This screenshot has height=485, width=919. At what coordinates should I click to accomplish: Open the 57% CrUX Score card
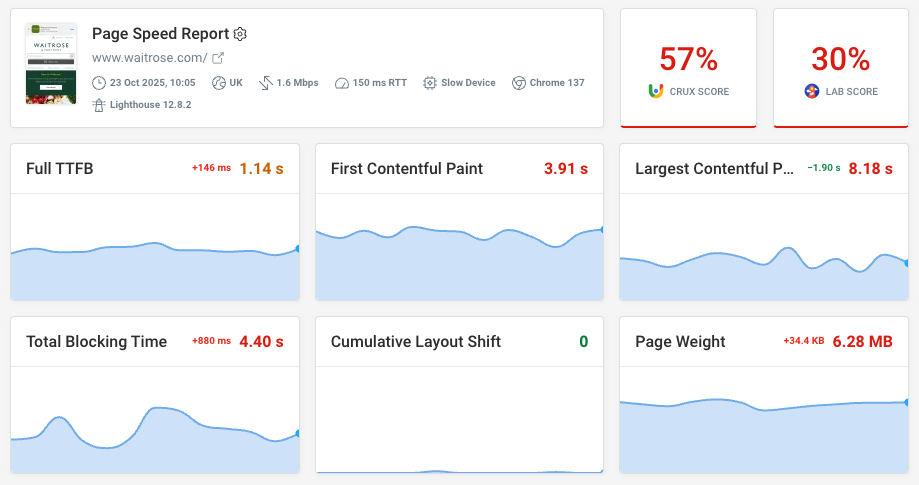point(689,68)
